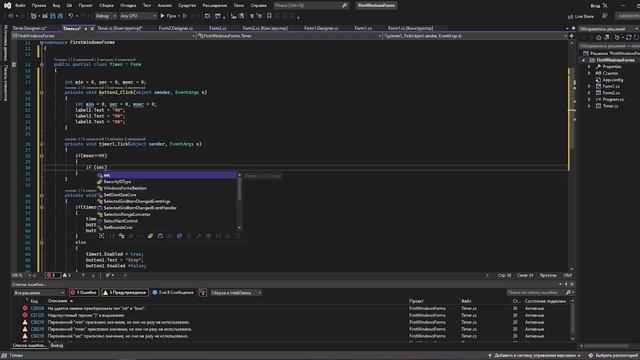Toggle the first IntelliSense filter icon below the list

(102, 236)
